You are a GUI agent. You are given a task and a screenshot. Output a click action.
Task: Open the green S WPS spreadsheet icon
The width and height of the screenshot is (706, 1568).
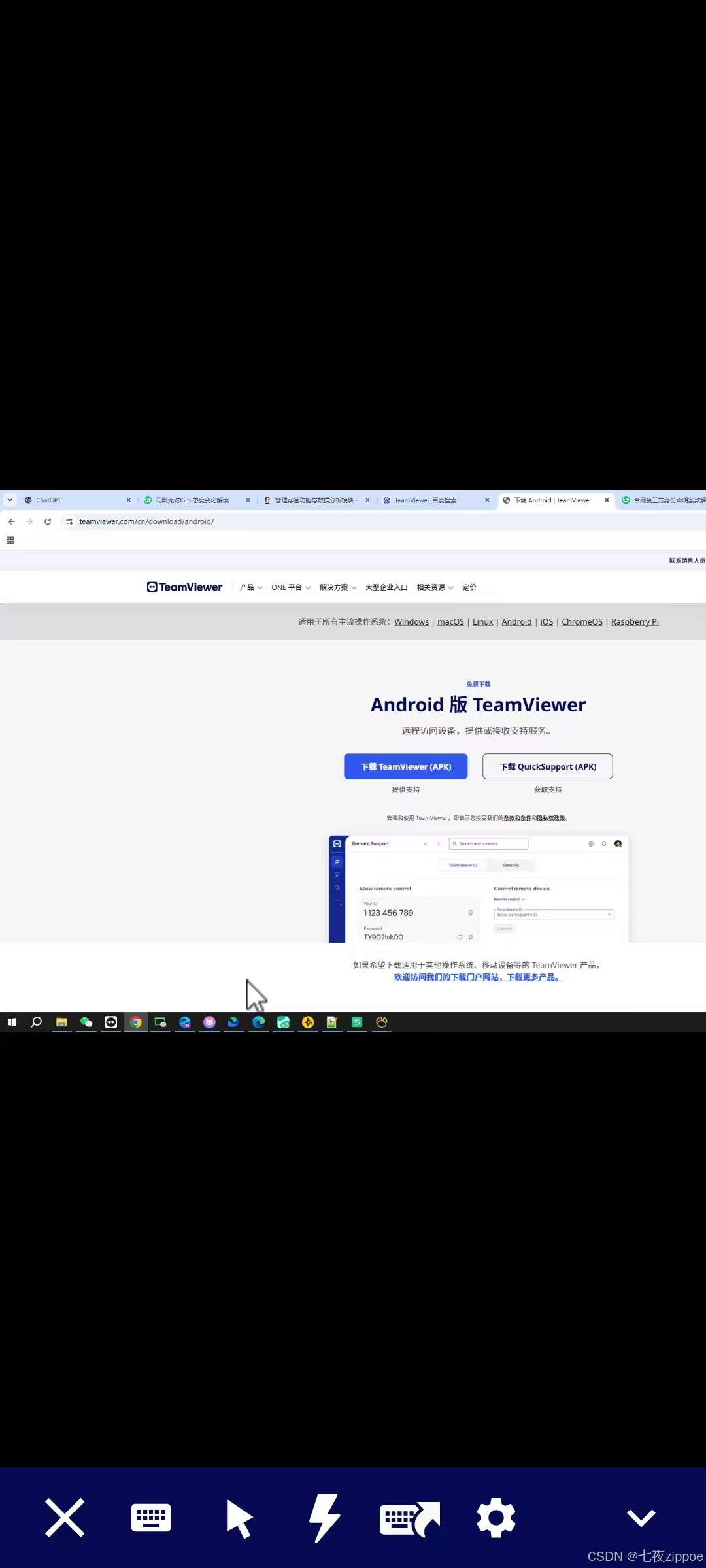point(357,1022)
